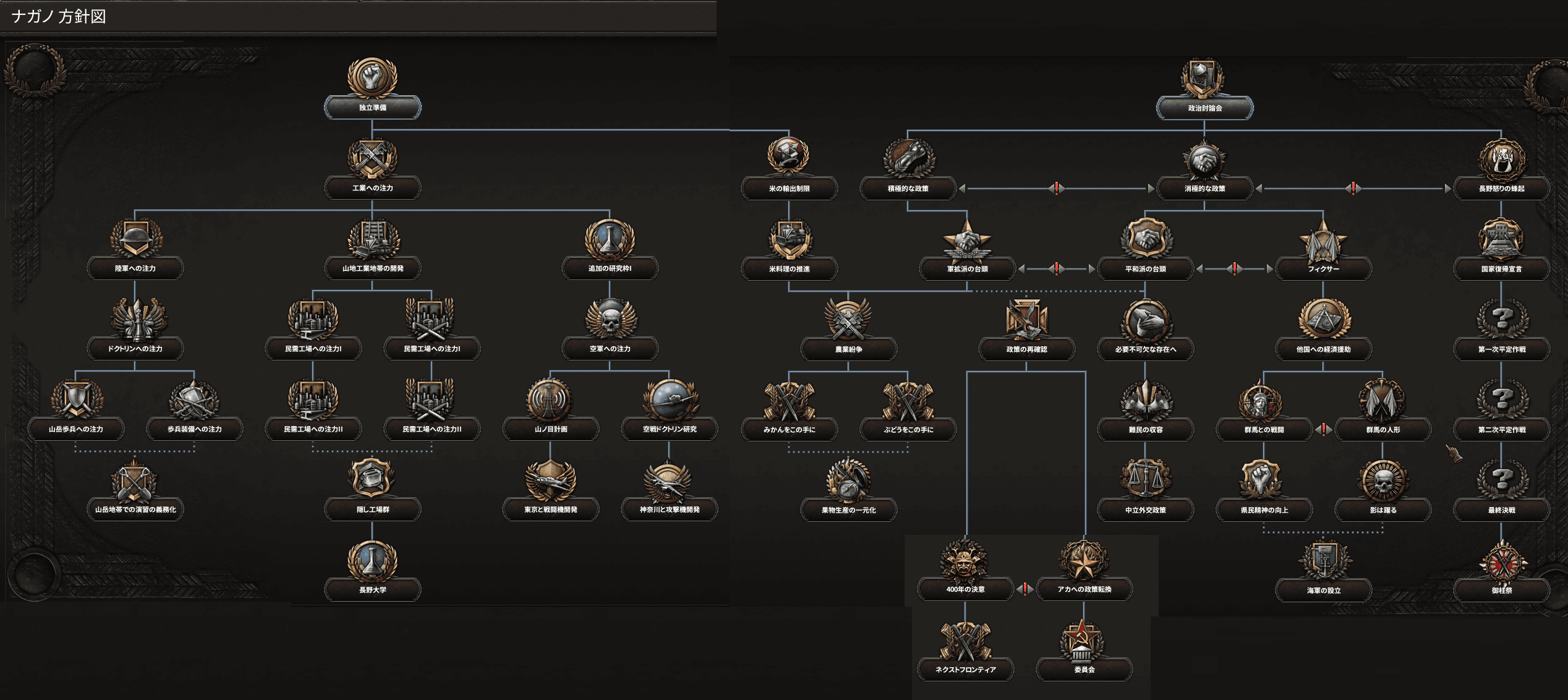Click the 歩兵装備への注力 focus label
This screenshot has height=700, width=1568.
coord(195,429)
